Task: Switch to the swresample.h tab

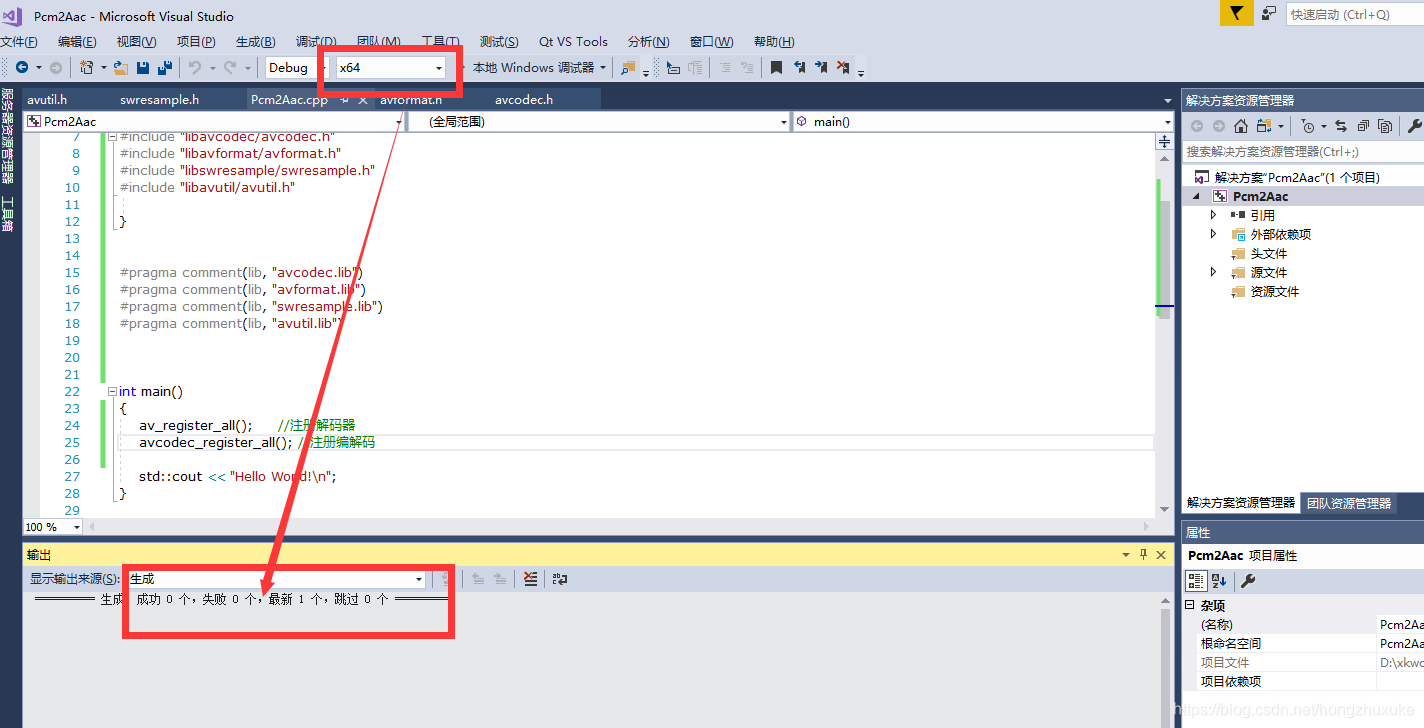Action: click(160, 100)
